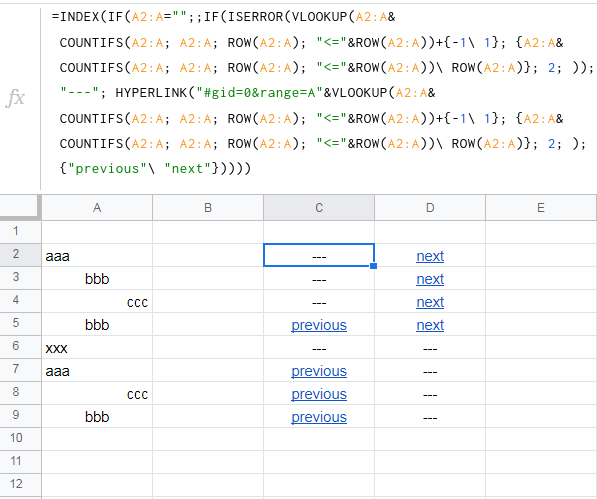Select cell A4 containing ccc
The width and height of the screenshot is (597, 499).
tap(97, 301)
